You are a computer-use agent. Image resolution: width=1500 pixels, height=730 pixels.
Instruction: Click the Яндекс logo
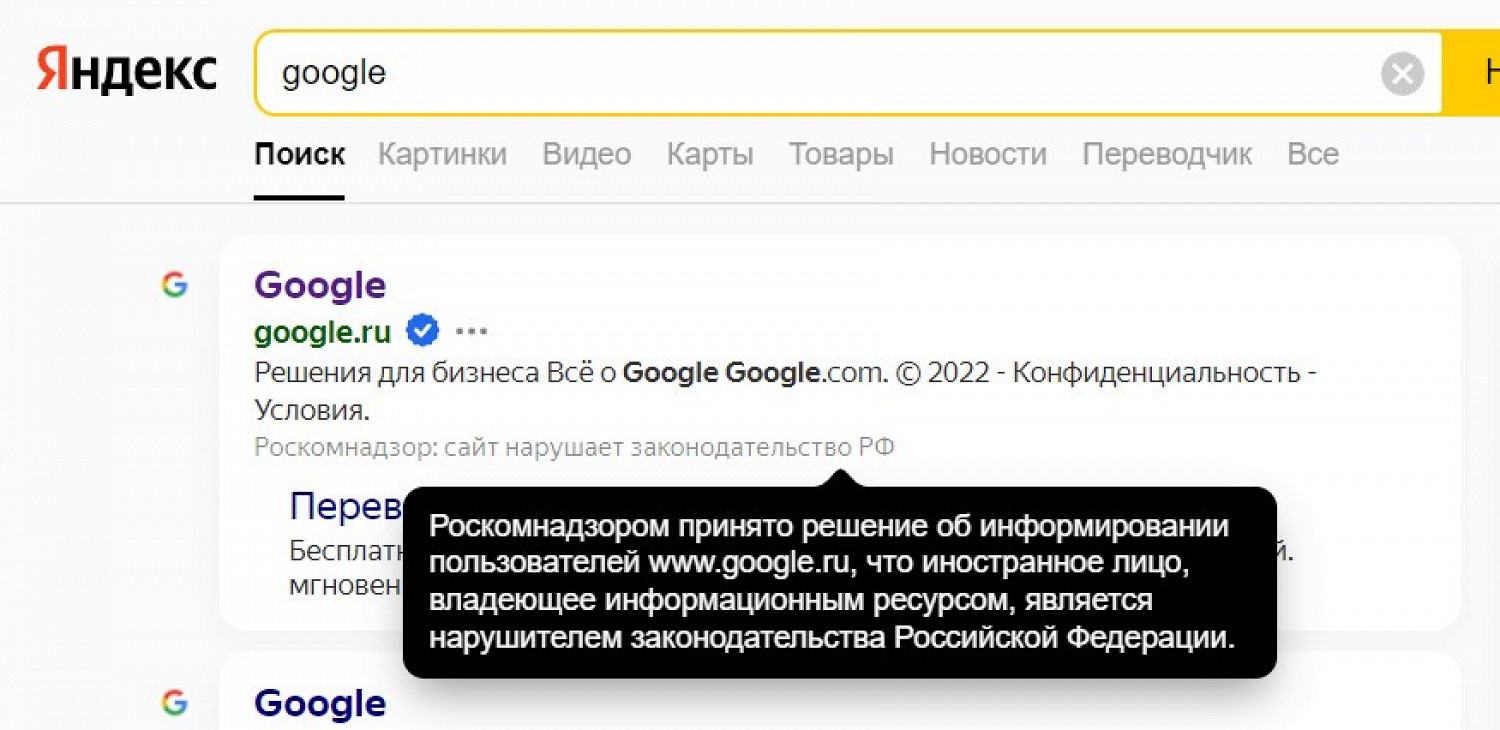pos(127,72)
